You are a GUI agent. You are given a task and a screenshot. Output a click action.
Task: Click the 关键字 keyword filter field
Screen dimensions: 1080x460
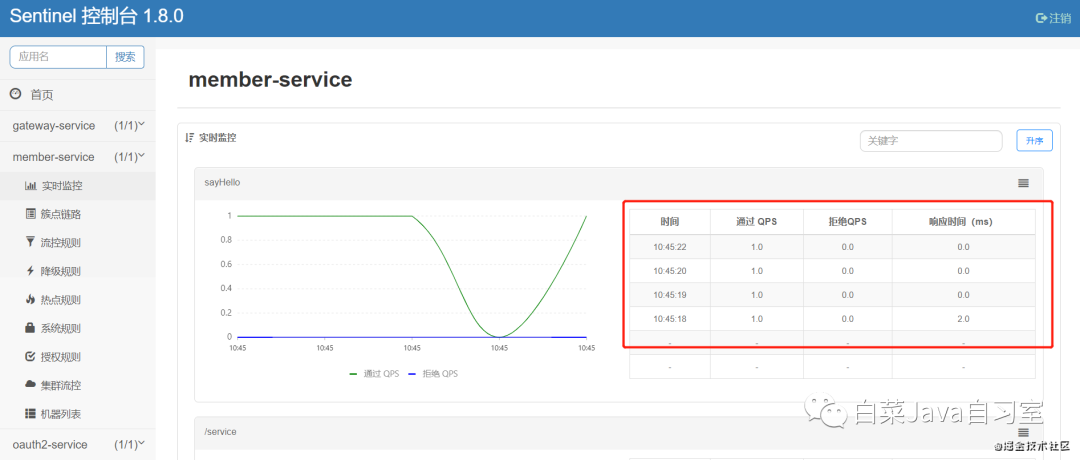pos(931,140)
